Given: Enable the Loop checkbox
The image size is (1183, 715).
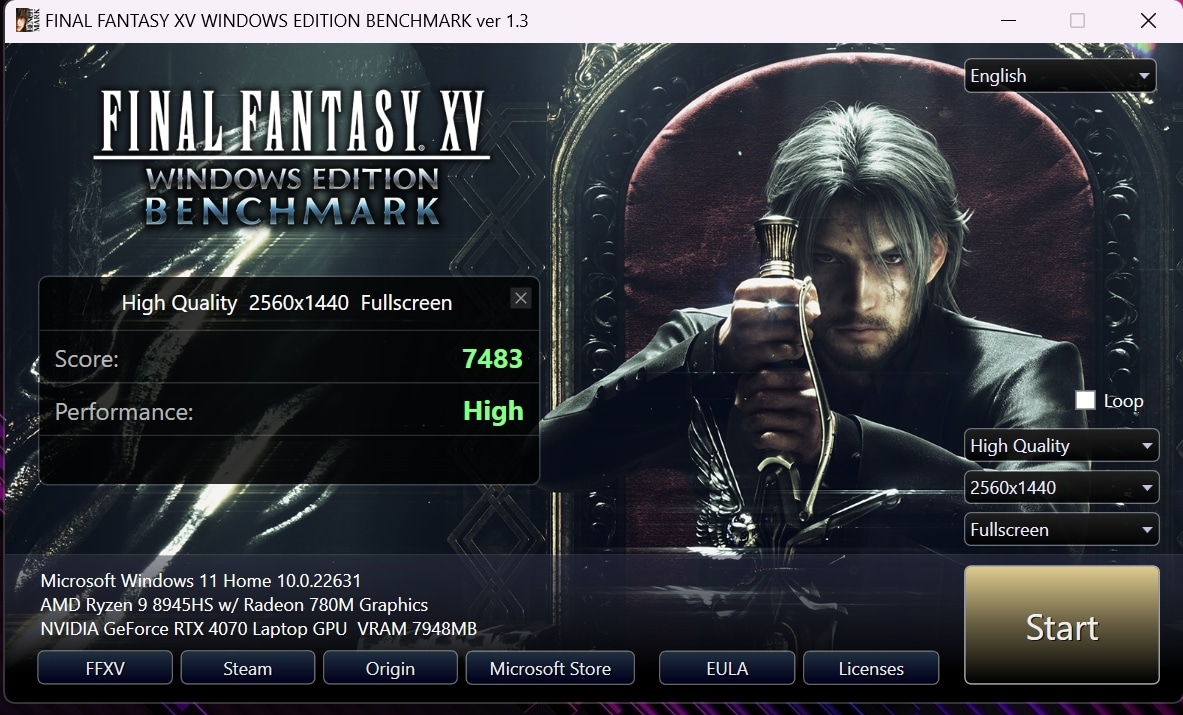Looking at the screenshot, I should (1085, 401).
